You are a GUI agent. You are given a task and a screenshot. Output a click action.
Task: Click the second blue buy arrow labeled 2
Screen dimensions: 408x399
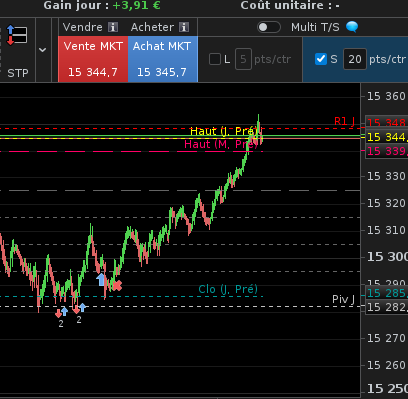82,308
